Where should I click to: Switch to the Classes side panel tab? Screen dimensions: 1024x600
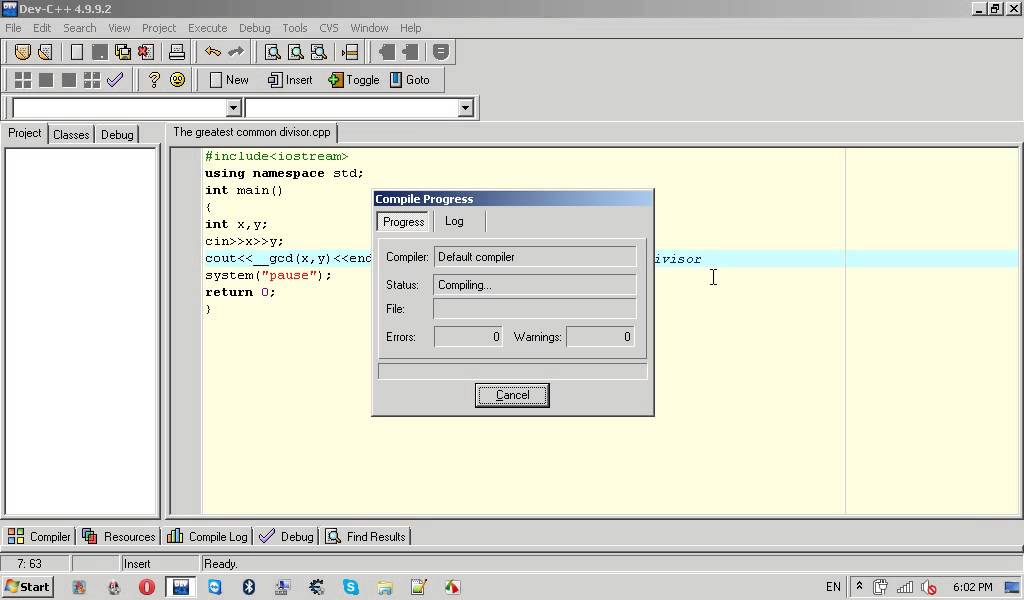point(71,134)
